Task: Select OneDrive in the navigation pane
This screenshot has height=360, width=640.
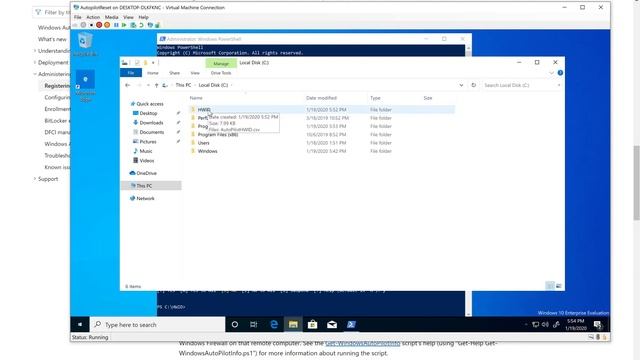Action: 146,173
